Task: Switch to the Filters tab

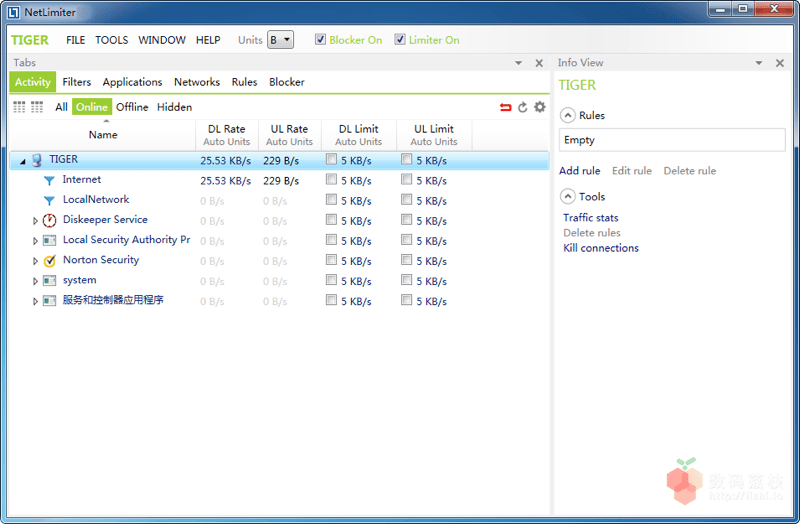Action: click(x=77, y=82)
